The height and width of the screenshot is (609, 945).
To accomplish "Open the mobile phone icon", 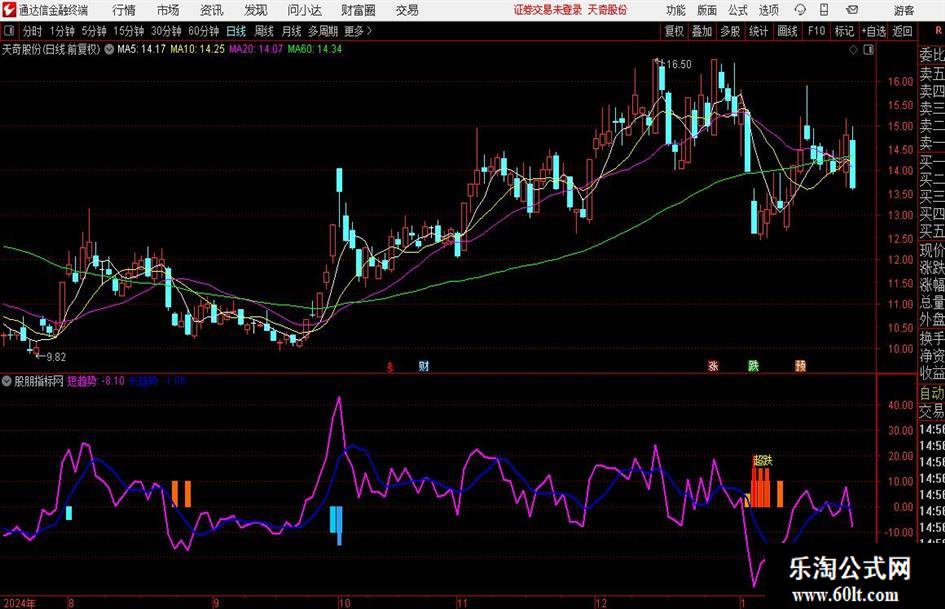I will pyautogui.click(x=824, y=10).
